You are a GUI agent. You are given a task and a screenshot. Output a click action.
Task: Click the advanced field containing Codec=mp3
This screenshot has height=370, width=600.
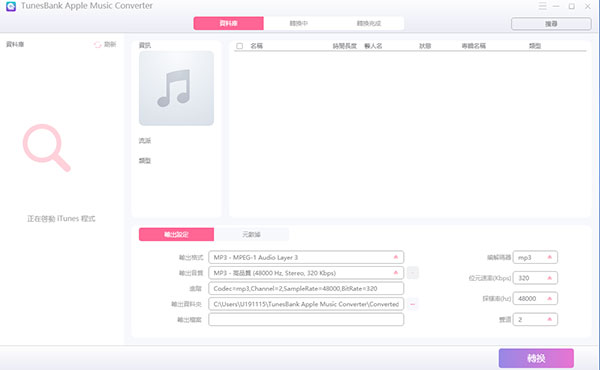coord(306,289)
